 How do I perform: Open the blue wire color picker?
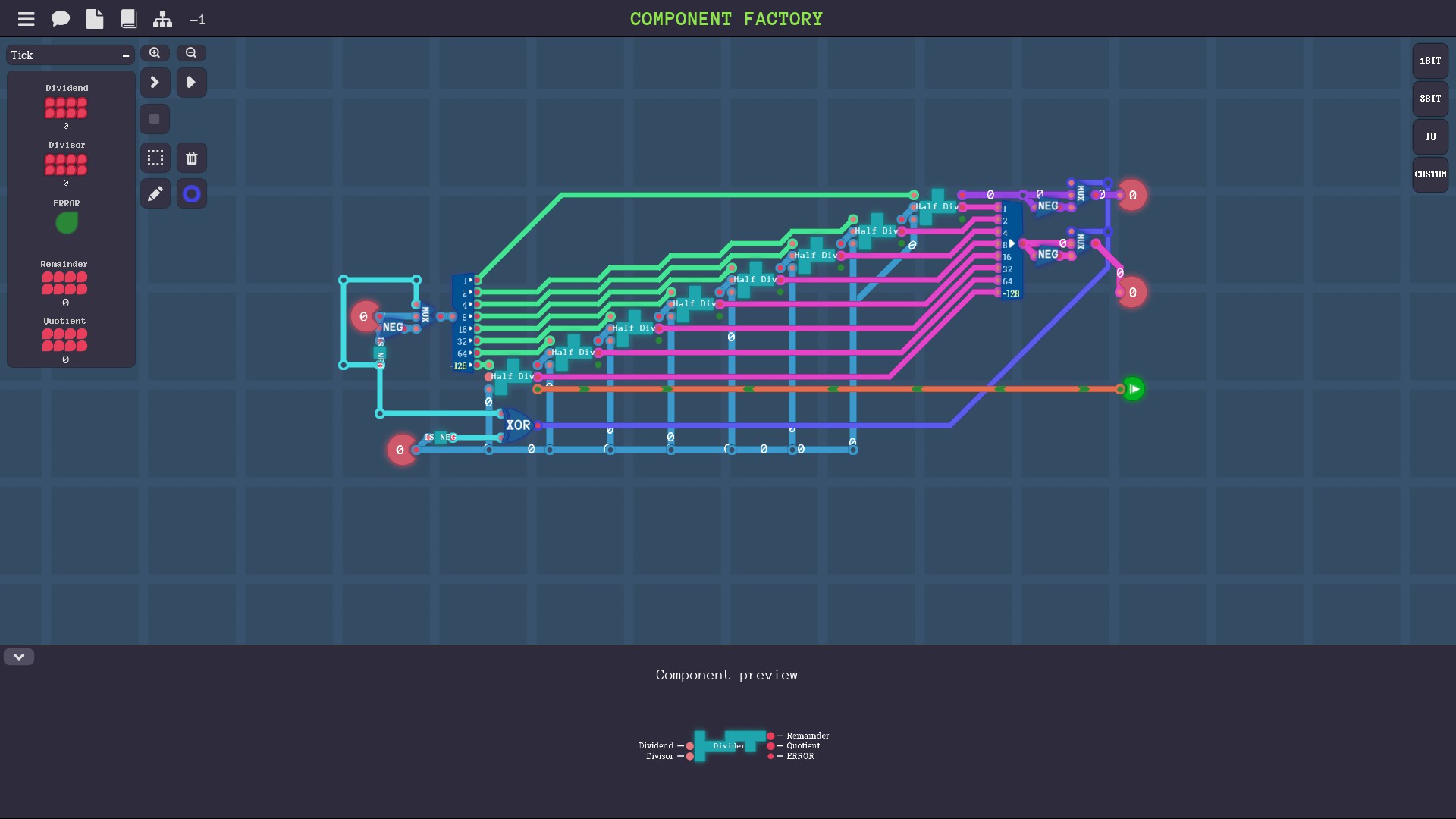192,194
